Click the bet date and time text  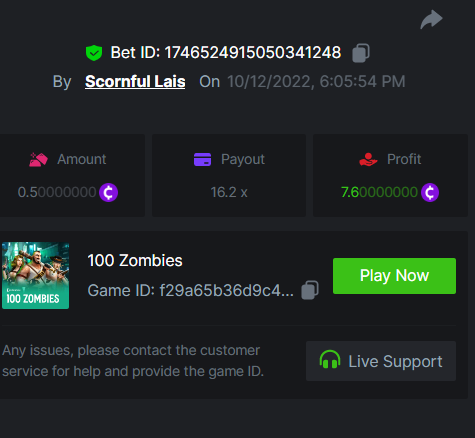tap(316, 82)
